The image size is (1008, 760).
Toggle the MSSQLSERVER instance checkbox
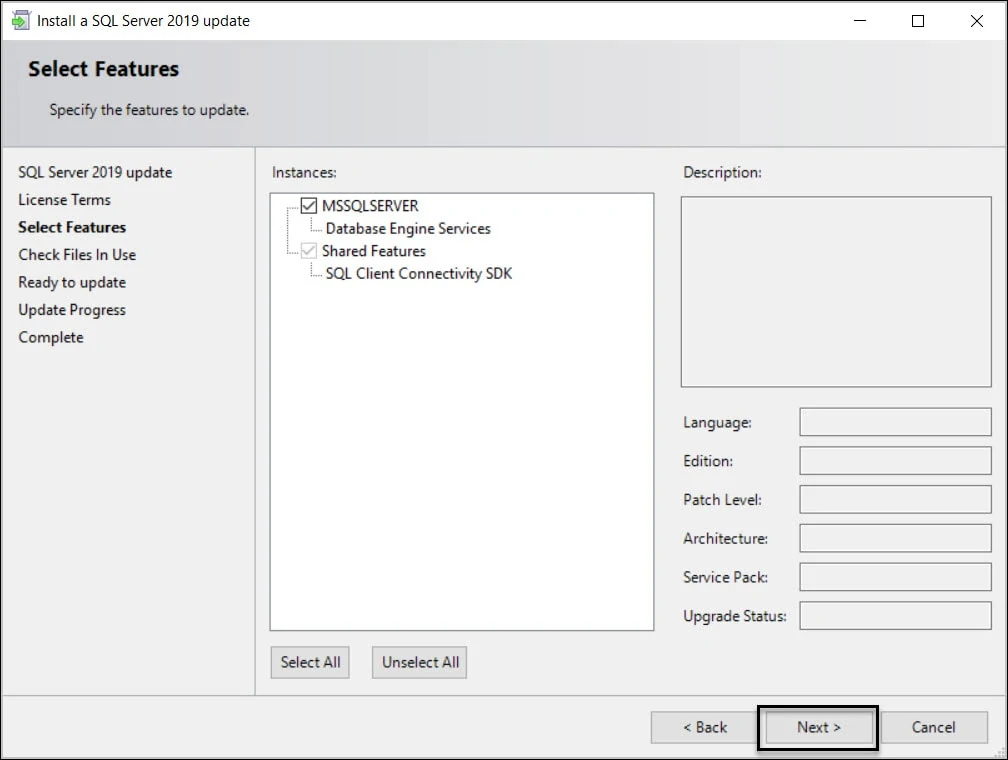309,206
